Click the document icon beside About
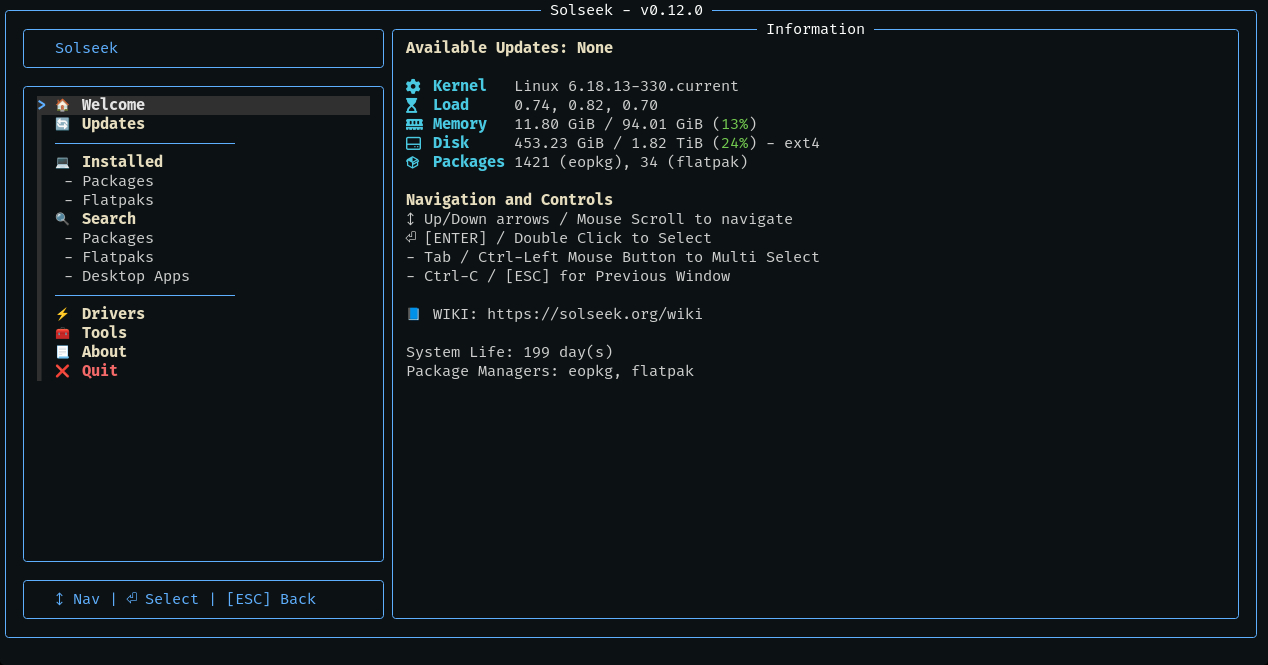Image resolution: width=1268 pixels, height=665 pixels. point(62,352)
